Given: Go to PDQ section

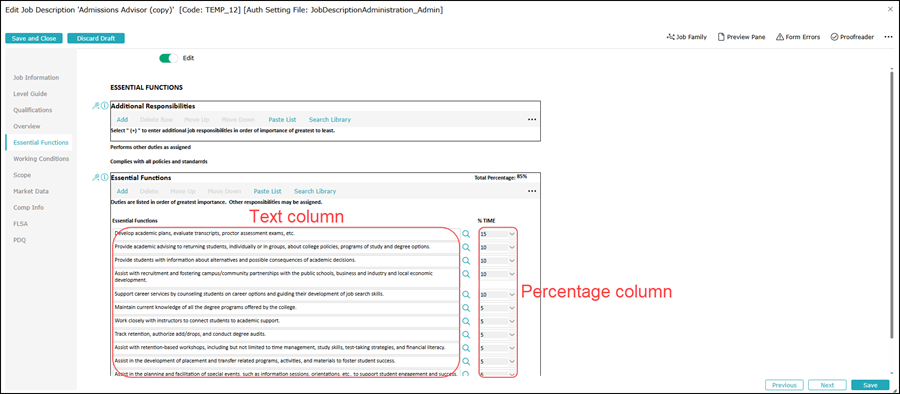Looking at the screenshot, I should click(x=20, y=240).
